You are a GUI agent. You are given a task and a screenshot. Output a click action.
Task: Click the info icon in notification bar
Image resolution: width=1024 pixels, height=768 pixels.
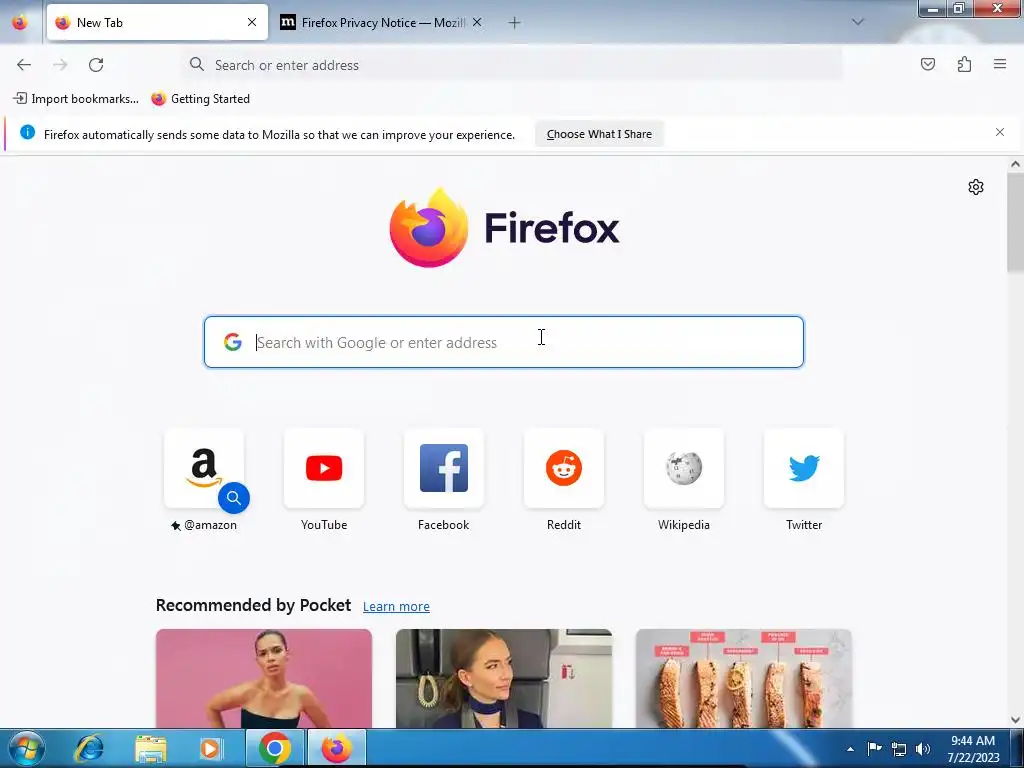click(27, 132)
